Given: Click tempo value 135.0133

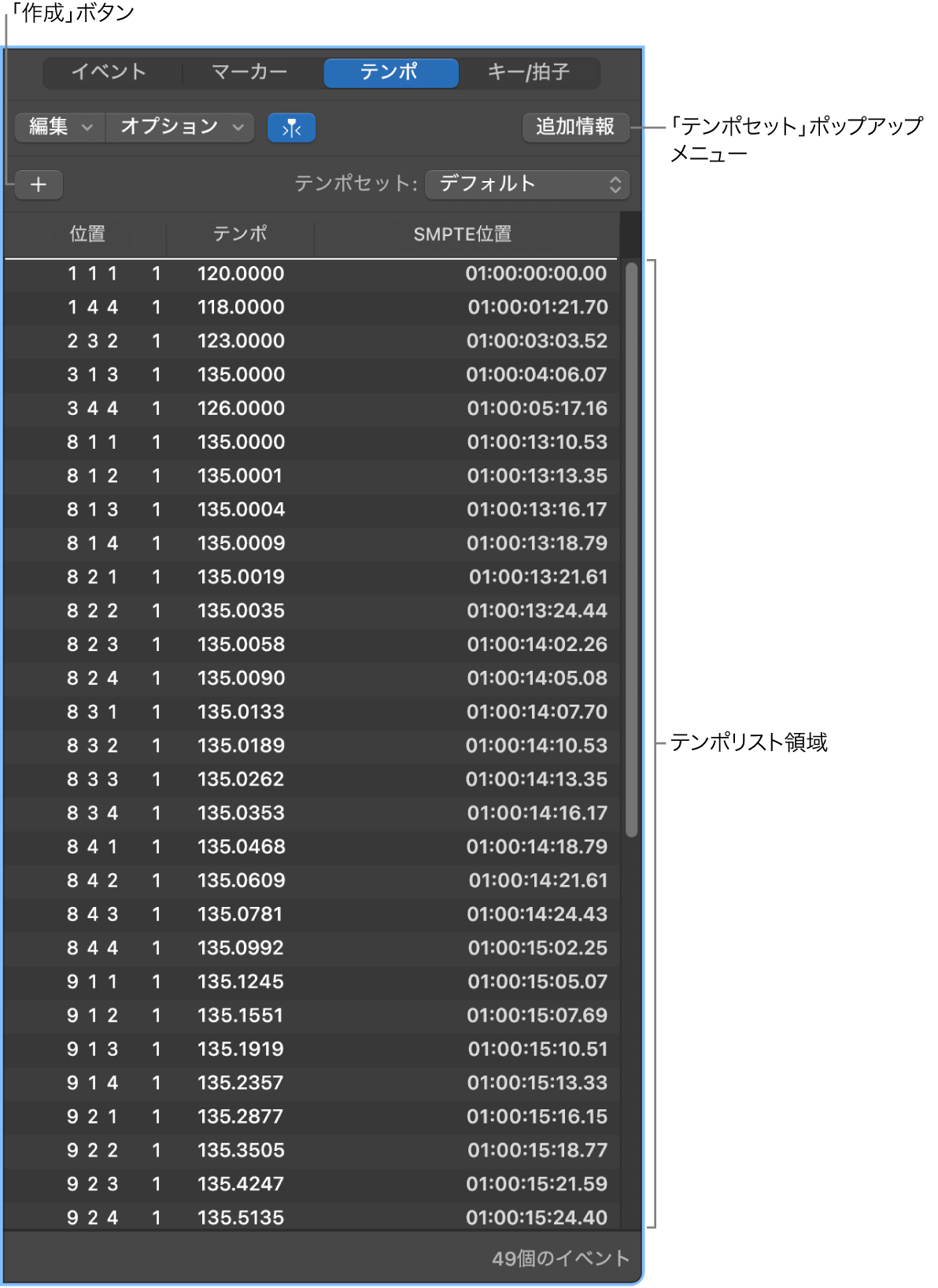Looking at the screenshot, I should tap(241, 712).
